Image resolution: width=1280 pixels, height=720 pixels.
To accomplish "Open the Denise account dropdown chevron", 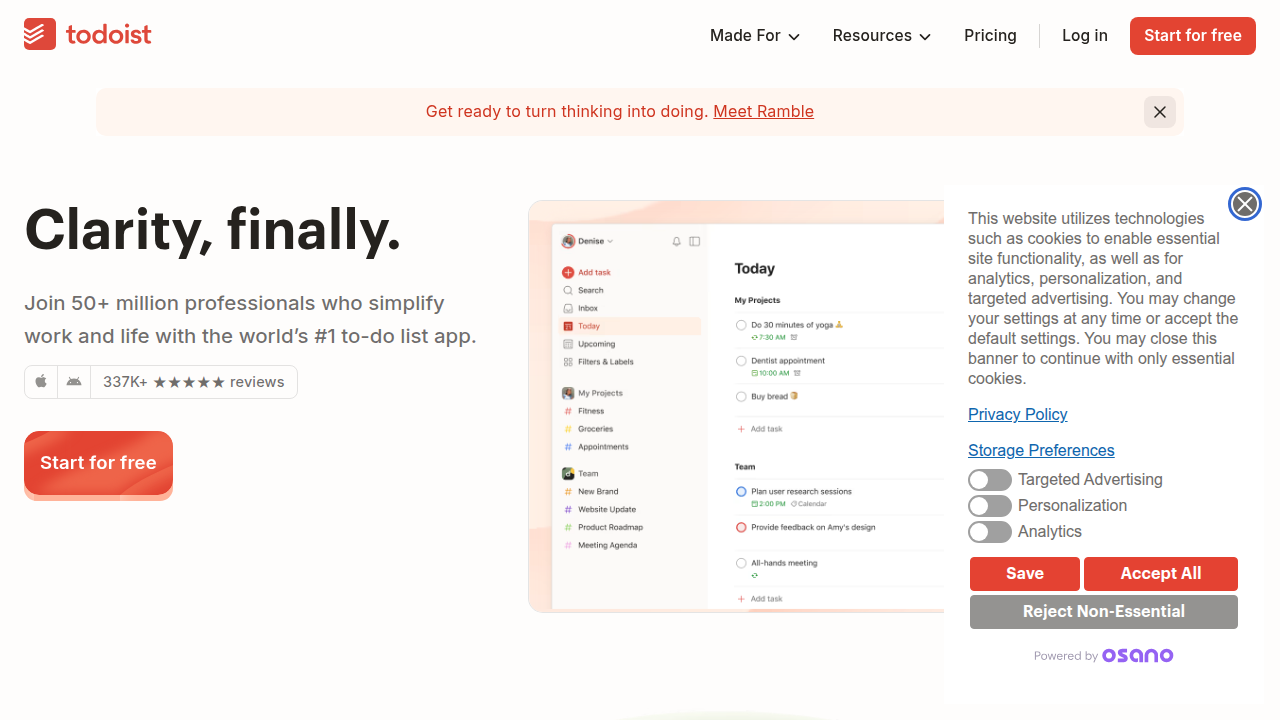I will [x=610, y=242].
